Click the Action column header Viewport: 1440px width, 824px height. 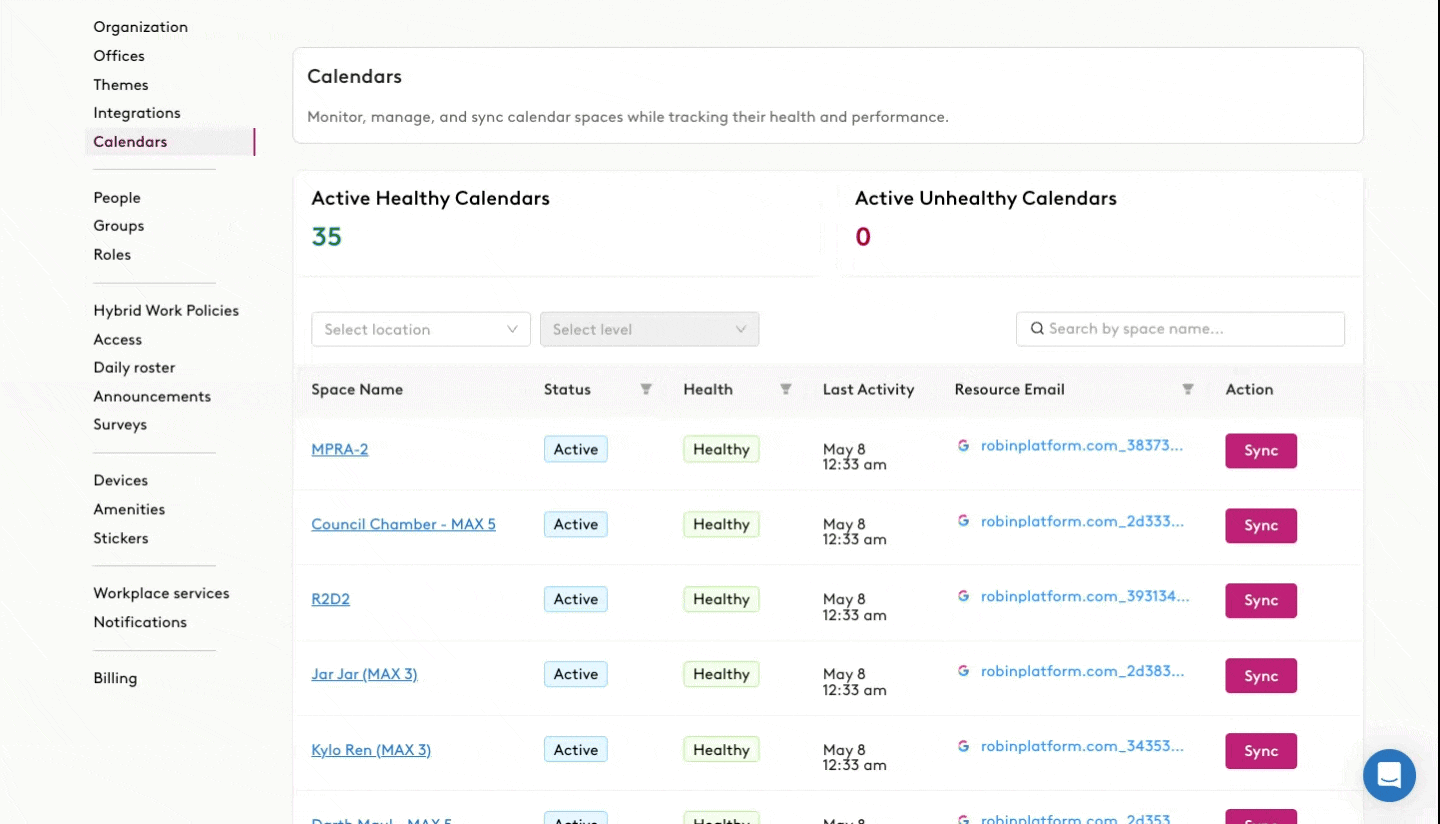[x=1250, y=390]
